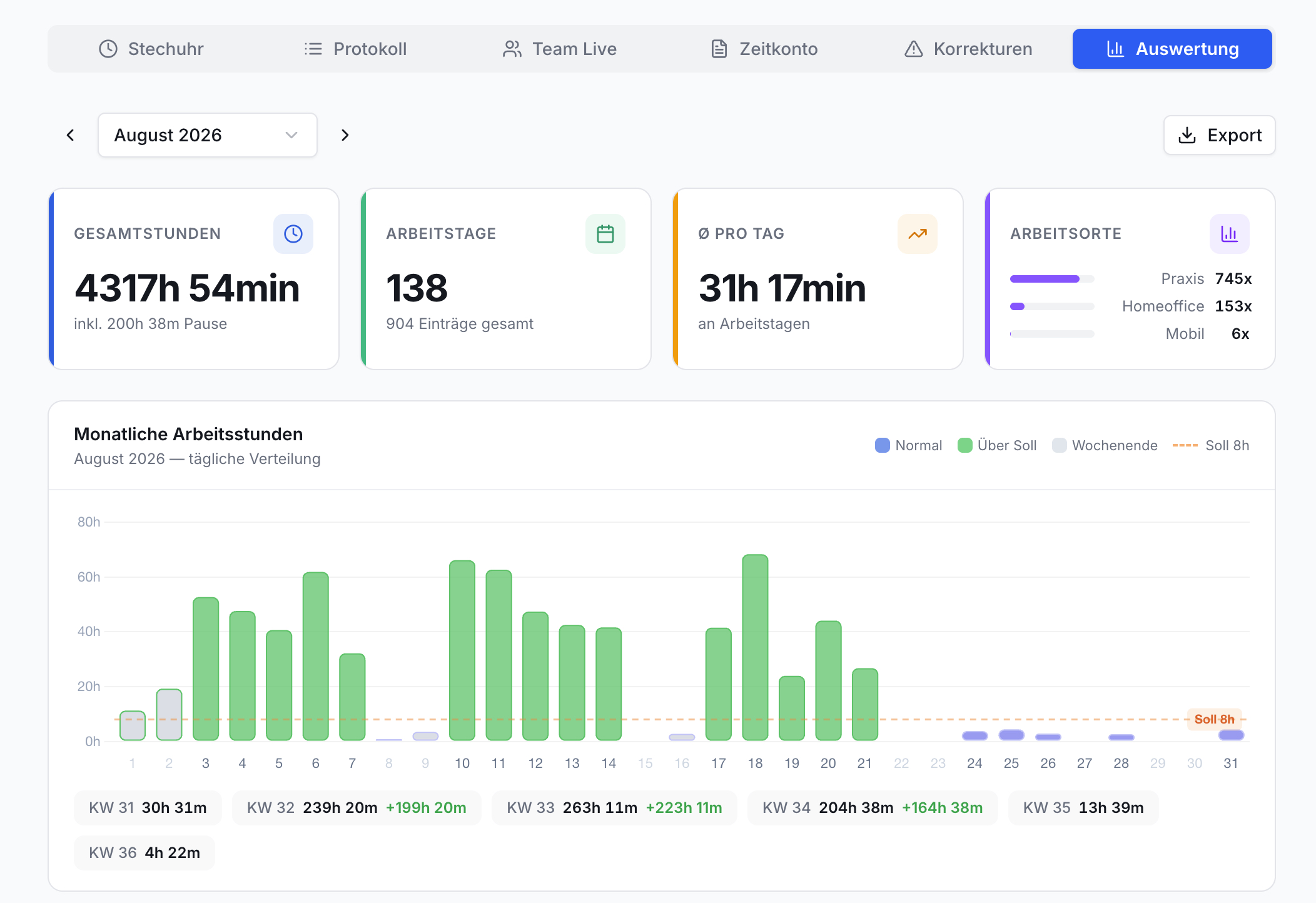Select the KW 35 week summary chip

pos(1083,808)
